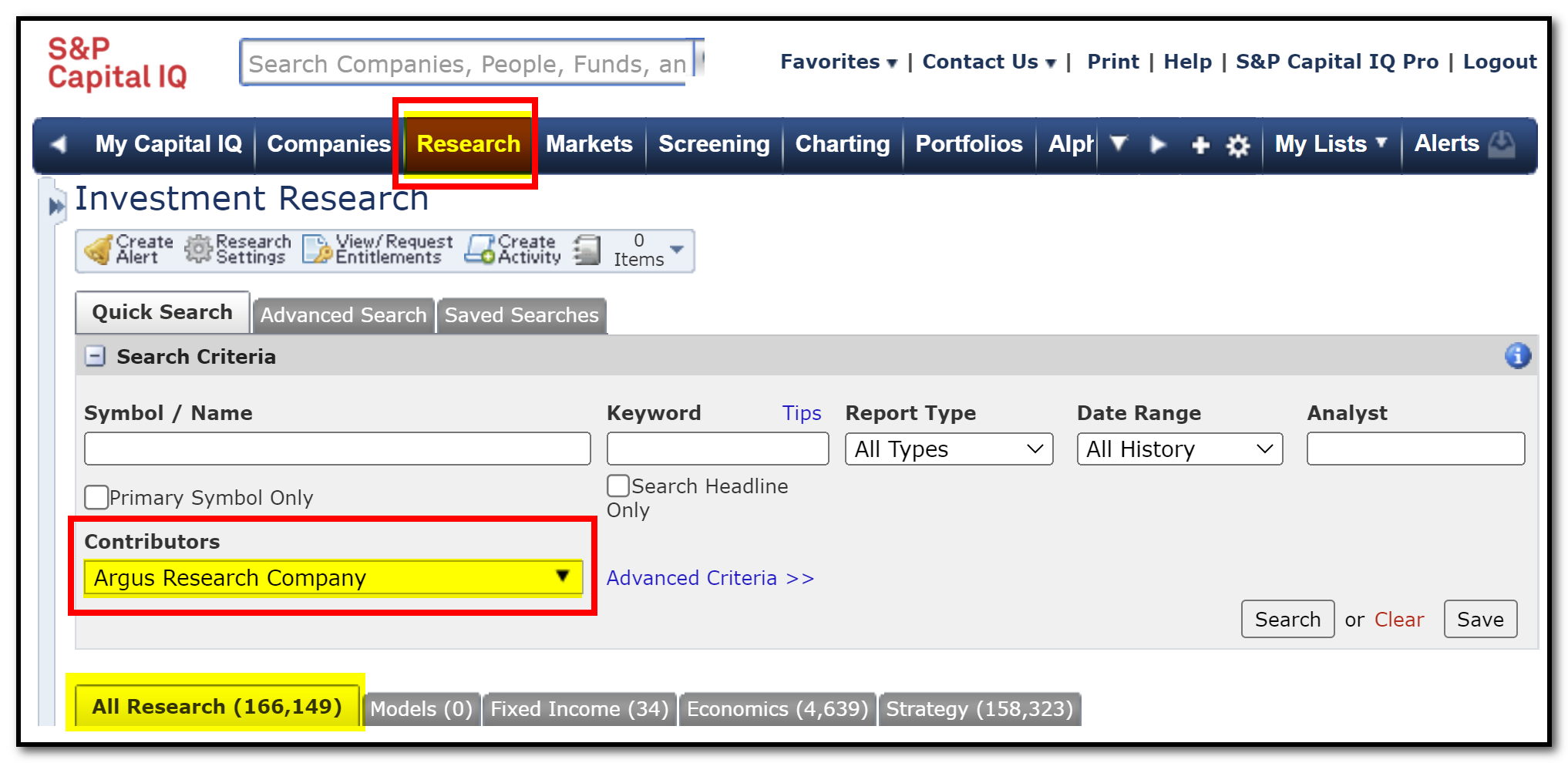
Task: Click the Help link
Action: tap(1187, 62)
